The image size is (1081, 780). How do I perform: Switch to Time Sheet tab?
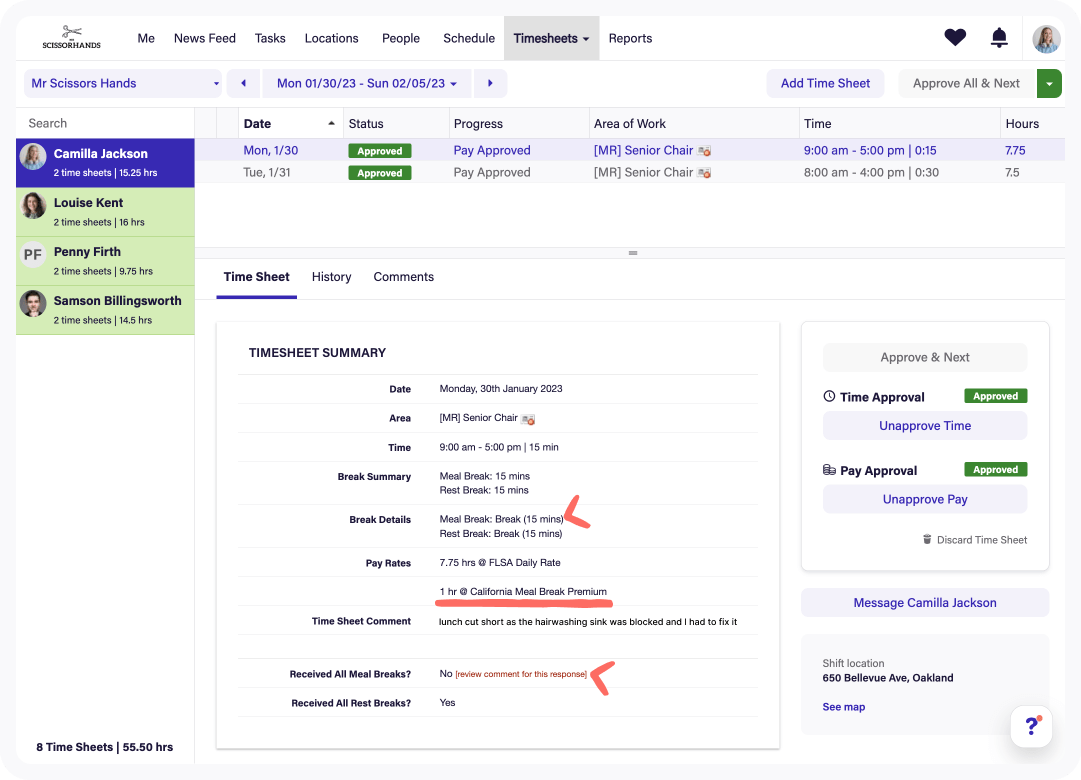pyautogui.click(x=256, y=277)
